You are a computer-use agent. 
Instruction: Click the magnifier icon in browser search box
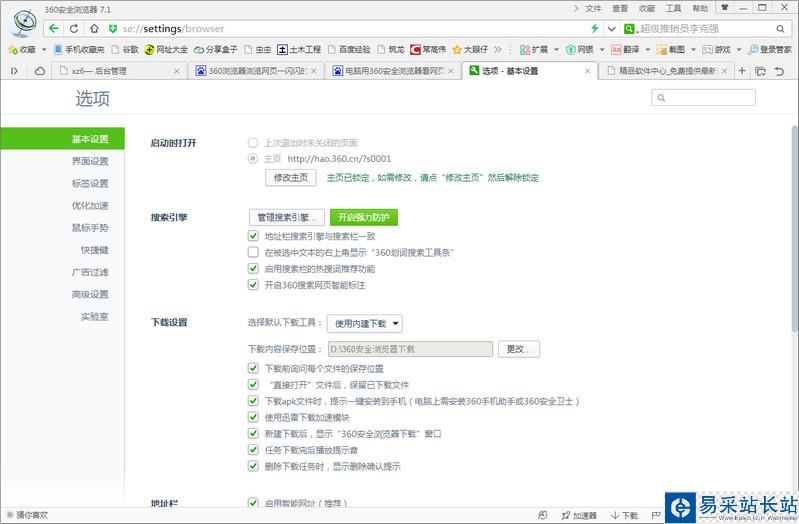click(x=780, y=29)
